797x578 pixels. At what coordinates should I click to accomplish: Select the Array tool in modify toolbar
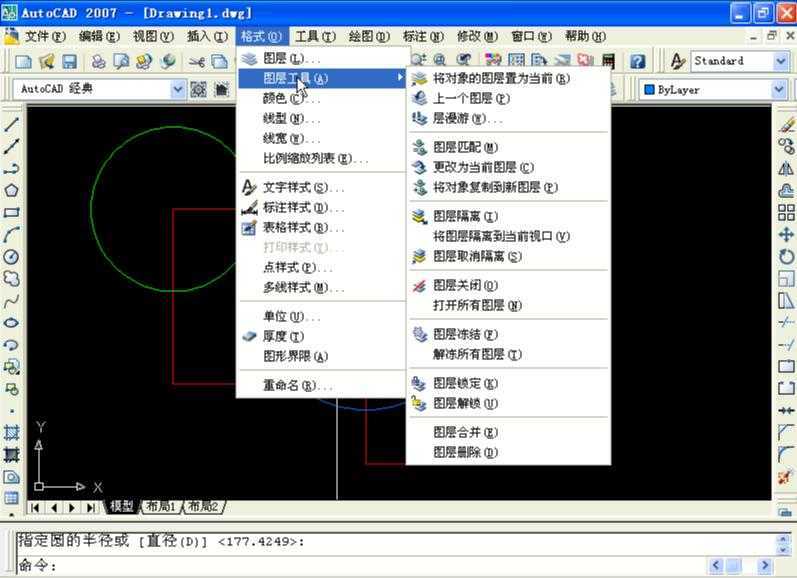click(x=786, y=212)
